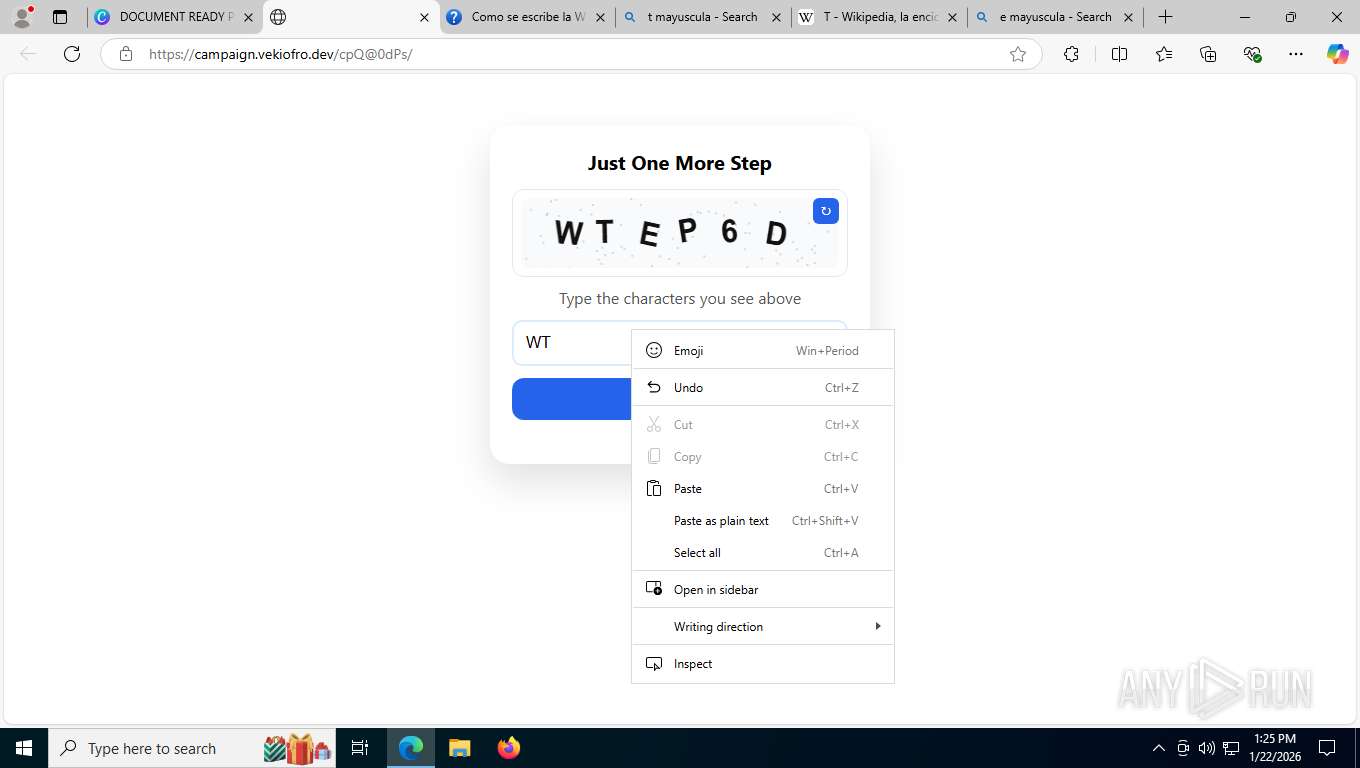Close the 'Como se escribe la W' tab
The width and height of the screenshot is (1360, 768).
[600, 17]
